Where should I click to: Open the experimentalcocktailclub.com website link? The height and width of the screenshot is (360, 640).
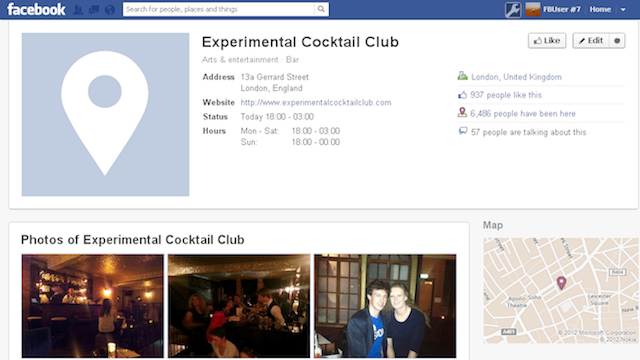(316, 102)
